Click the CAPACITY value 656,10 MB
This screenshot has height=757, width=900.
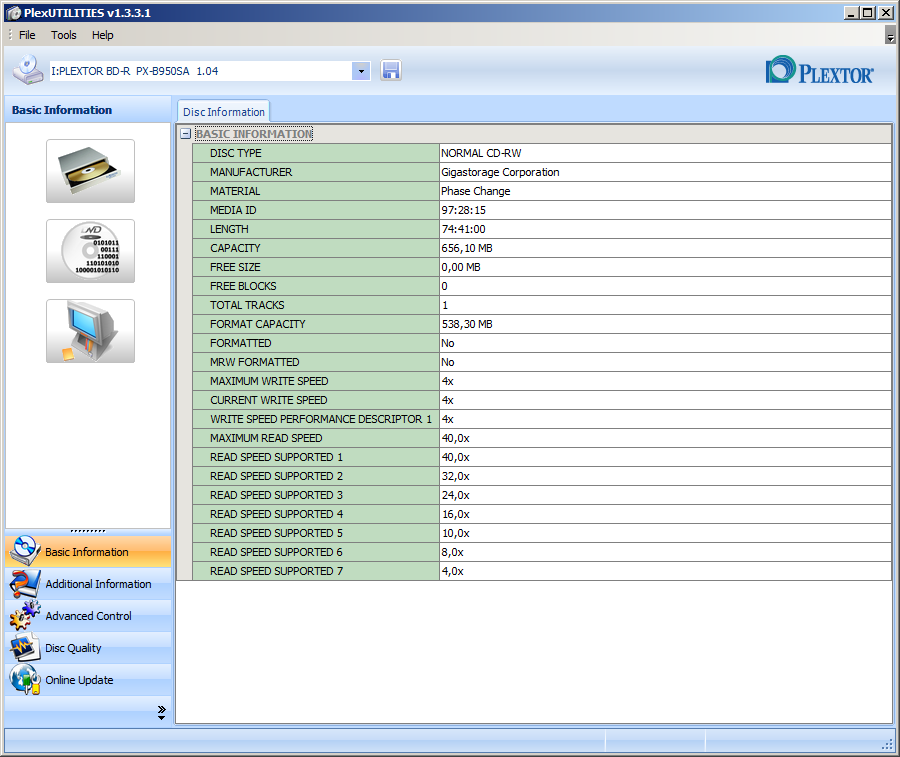[467, 248]
